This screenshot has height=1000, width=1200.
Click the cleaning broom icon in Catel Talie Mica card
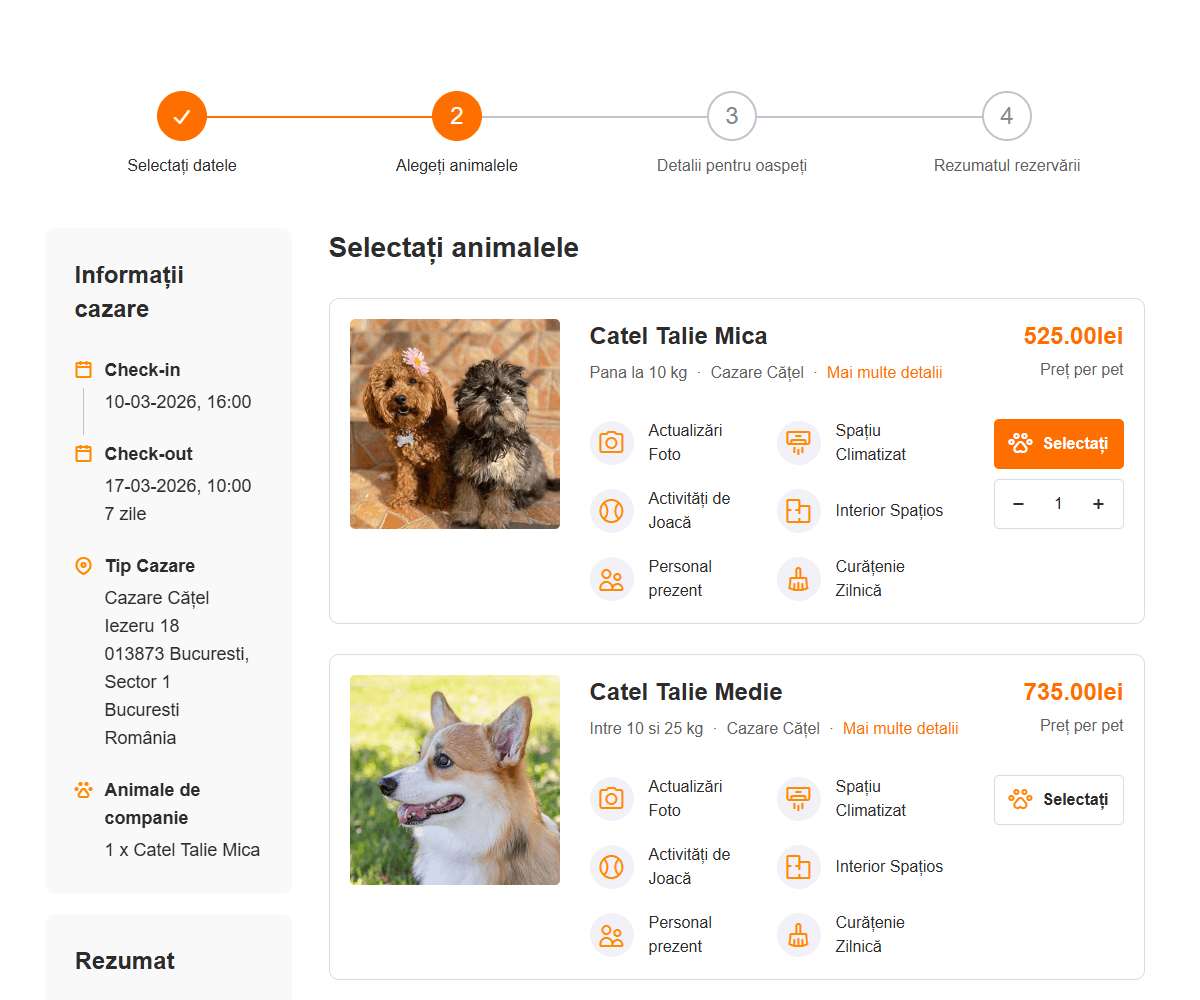click(798, 578)
